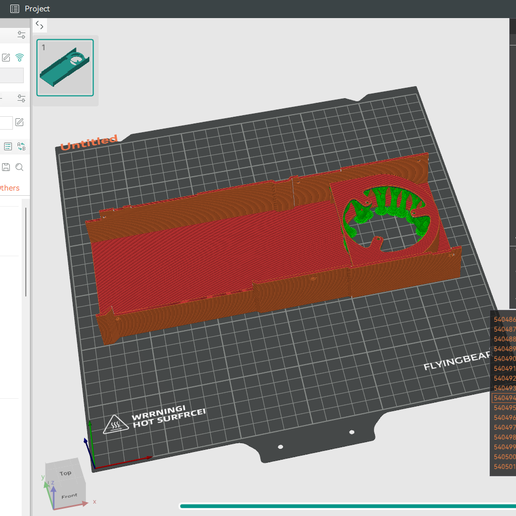Select G-code line 540486
This screenshot has height=516, width=516.
504,320
